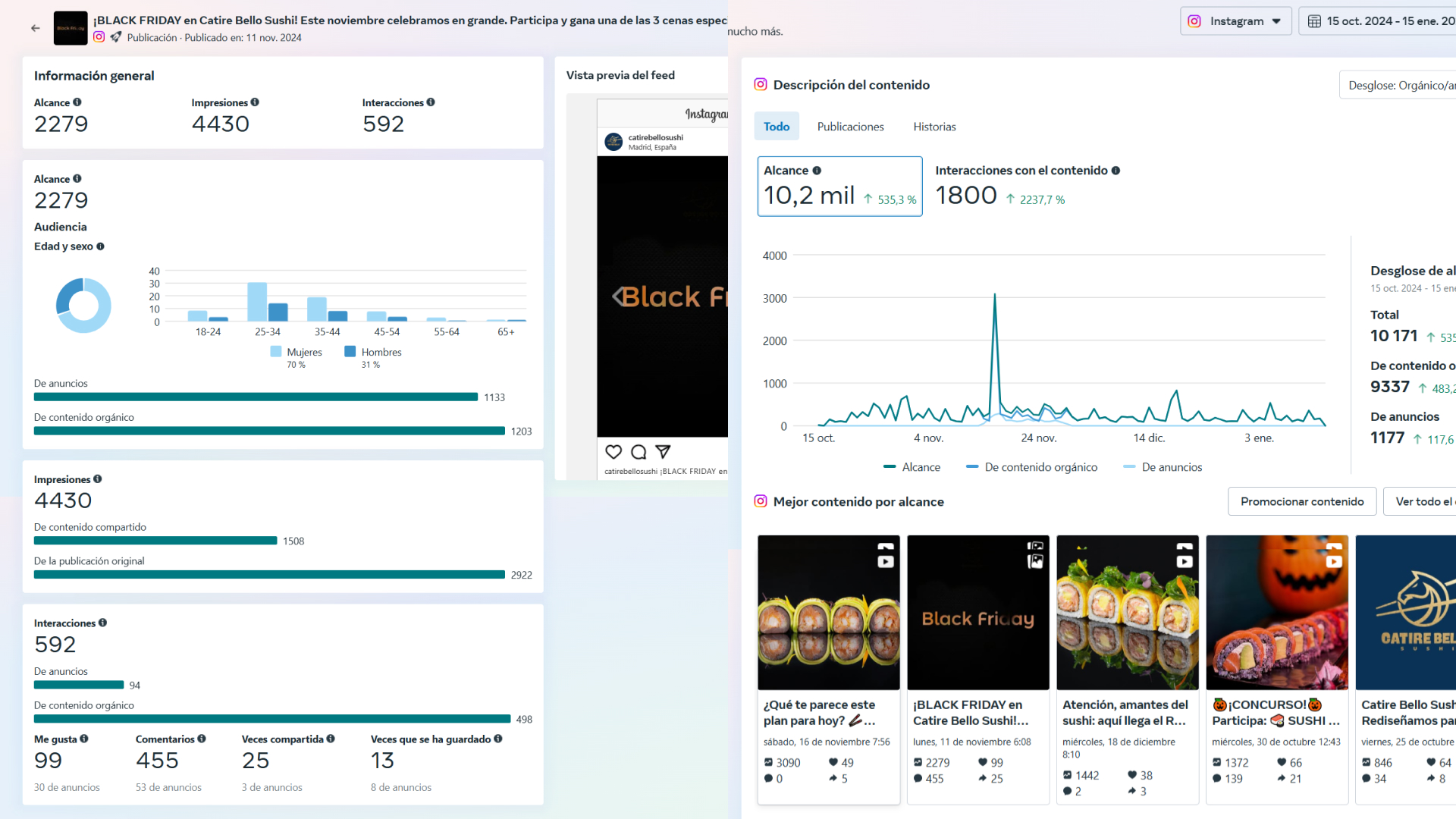This screenshot has height=819, width=1456.
Task: Click info icon beside Alcance 10,2 mil
Action: click(x=817, y=171)
